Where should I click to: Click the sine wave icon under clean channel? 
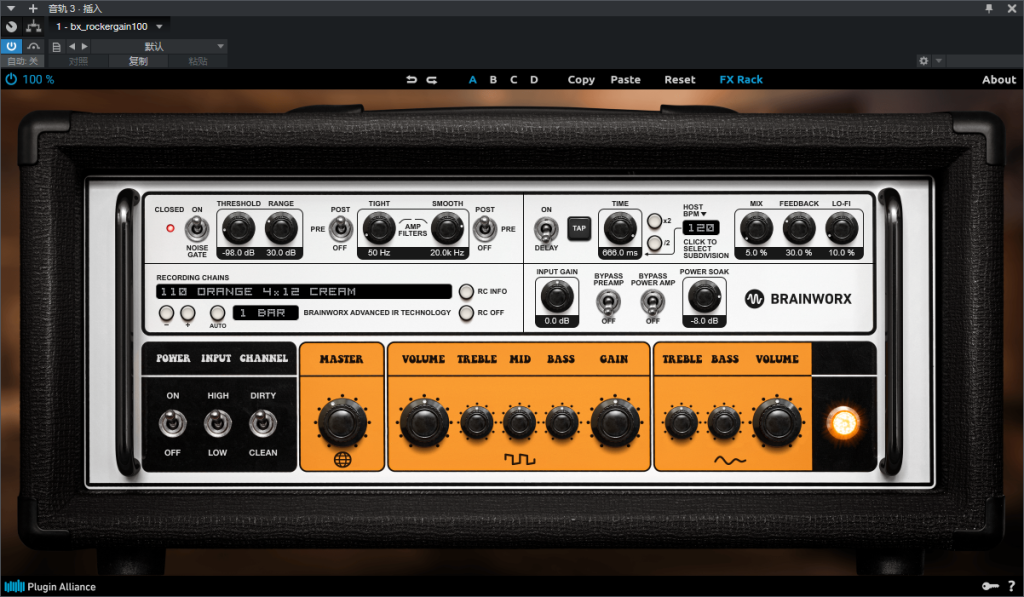730,460
